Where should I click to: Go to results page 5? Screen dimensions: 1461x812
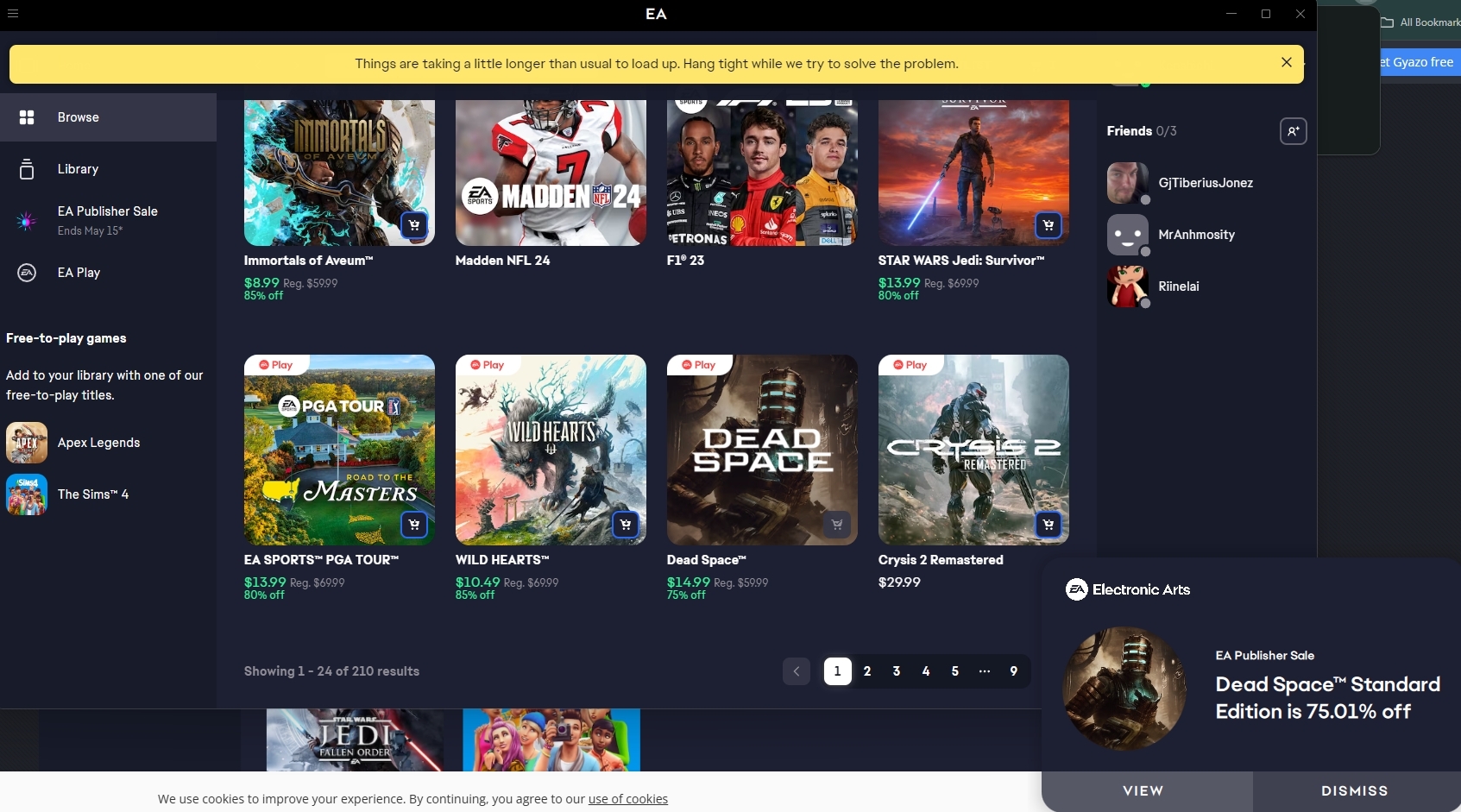click(955, 671)
